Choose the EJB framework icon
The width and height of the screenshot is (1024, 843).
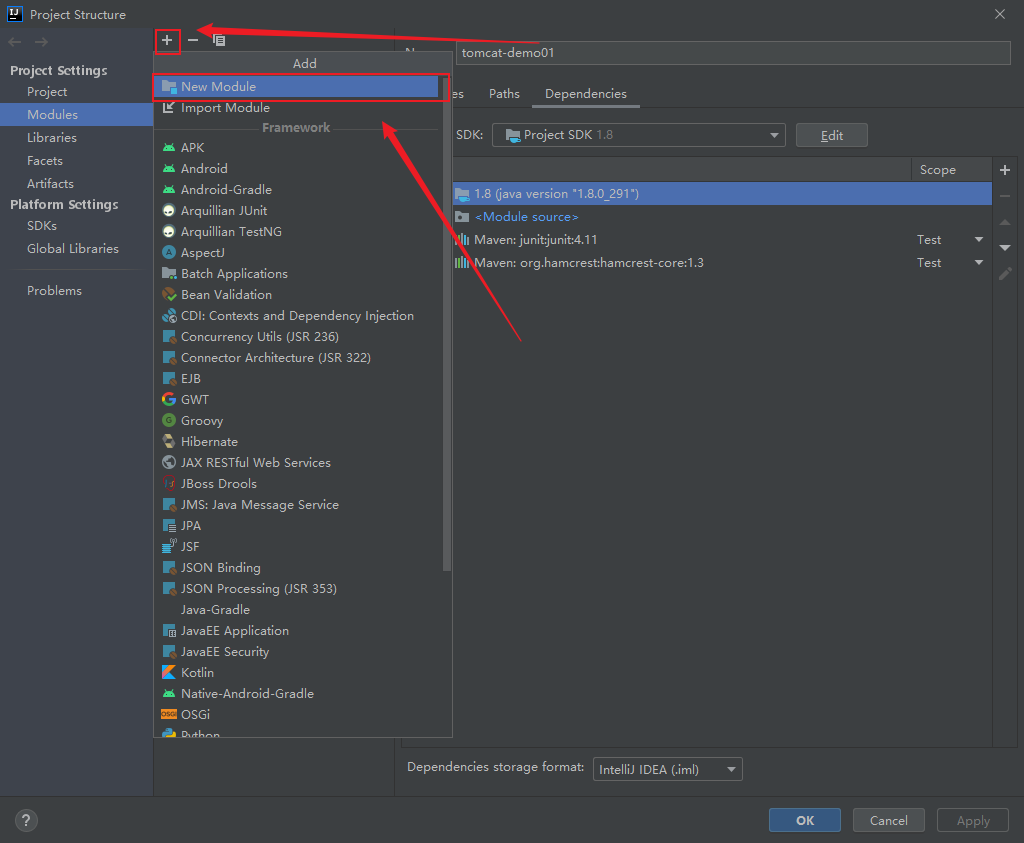tap(169, 378)
